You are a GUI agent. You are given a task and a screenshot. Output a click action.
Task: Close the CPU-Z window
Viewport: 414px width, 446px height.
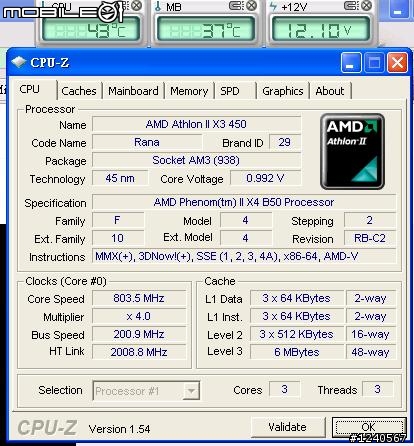click(397, 62)
